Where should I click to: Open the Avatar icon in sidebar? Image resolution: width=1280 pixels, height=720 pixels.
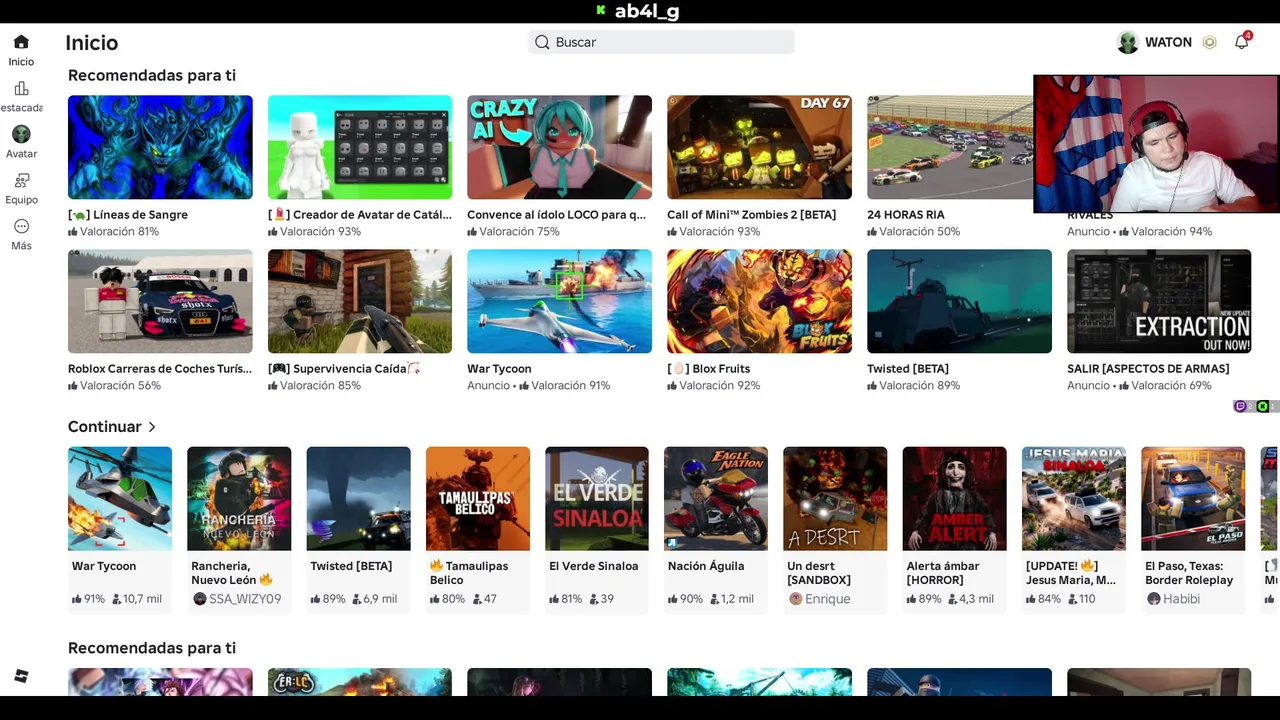pyautogui.click(x=21, y=134)
